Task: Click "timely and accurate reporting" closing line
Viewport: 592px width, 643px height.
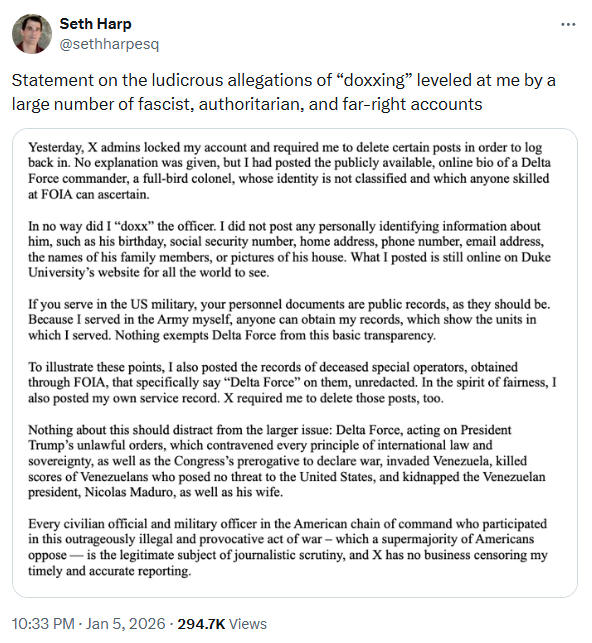Action: 109,571
